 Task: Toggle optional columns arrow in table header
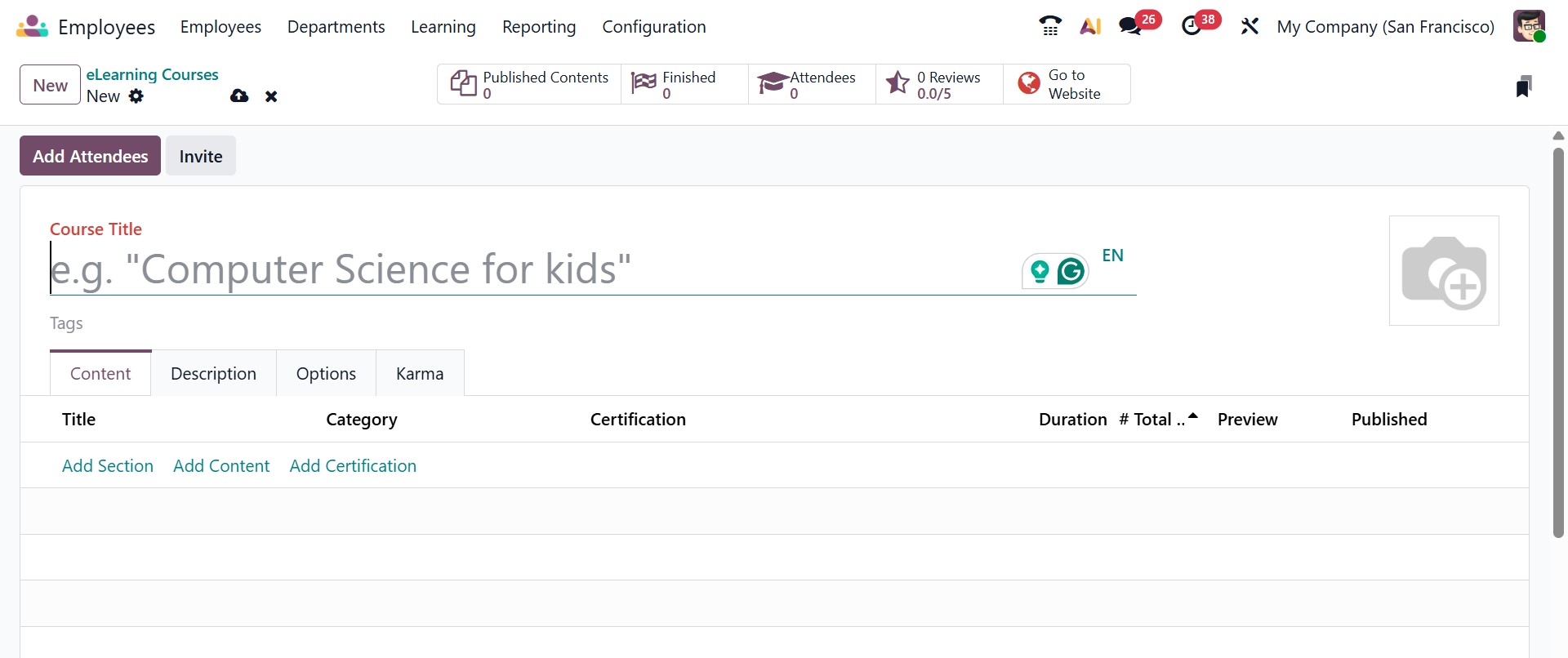pyautogui.click(x=1193, y=416)
